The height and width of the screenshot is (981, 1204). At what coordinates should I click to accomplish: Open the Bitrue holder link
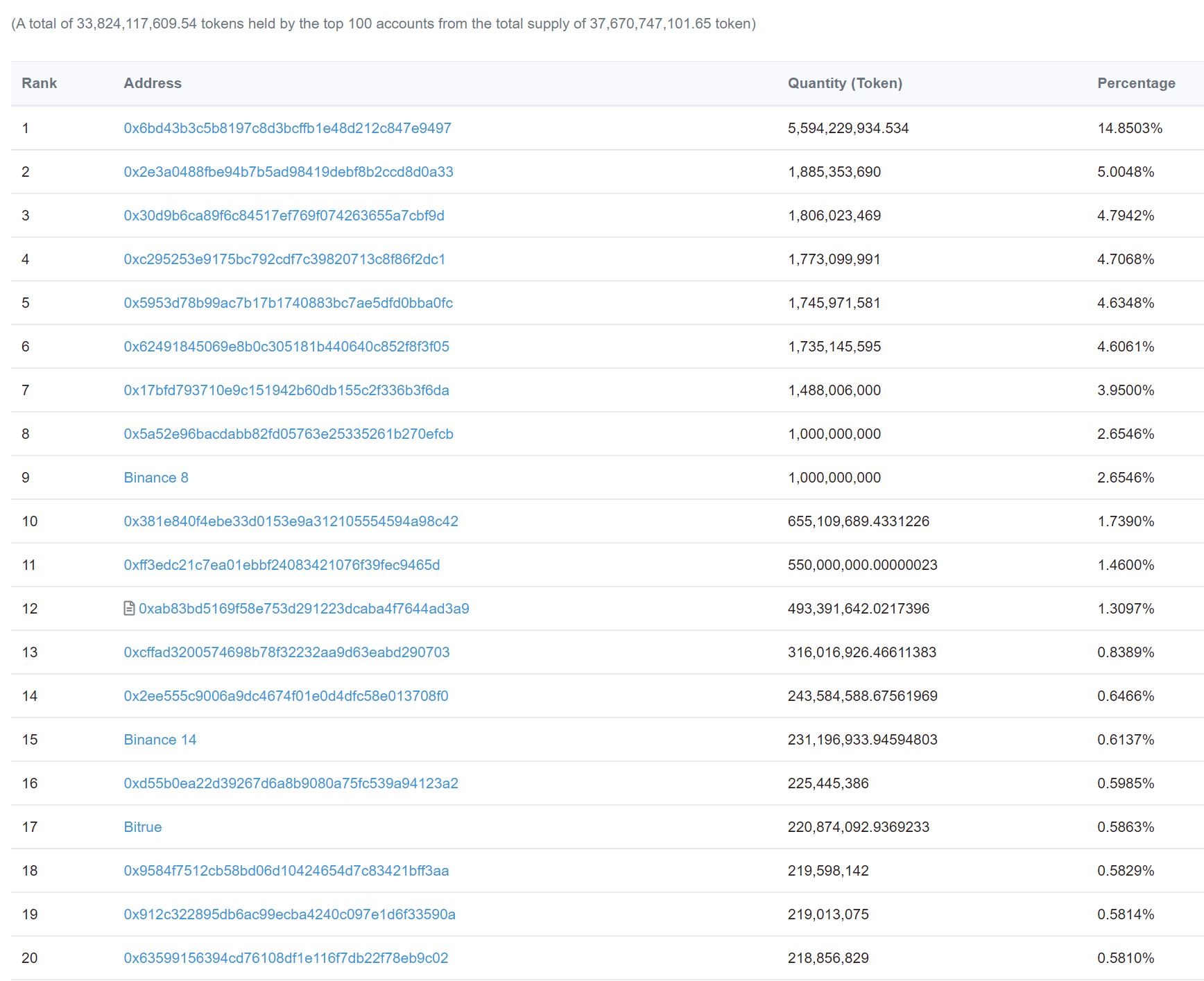[x=143, y=827]
